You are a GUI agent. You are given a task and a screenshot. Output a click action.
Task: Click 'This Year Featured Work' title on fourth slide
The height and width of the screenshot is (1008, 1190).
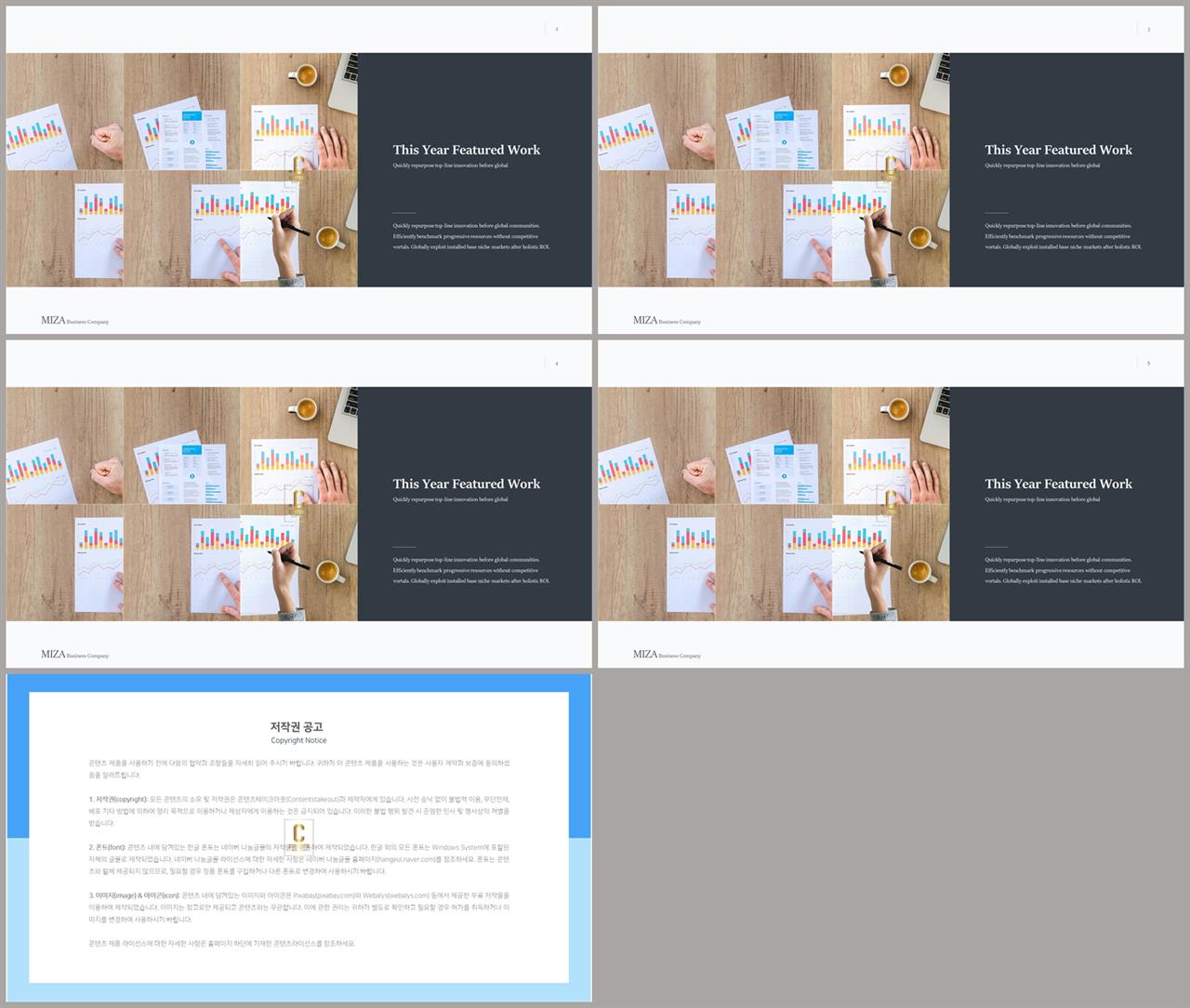[1058, 484]
